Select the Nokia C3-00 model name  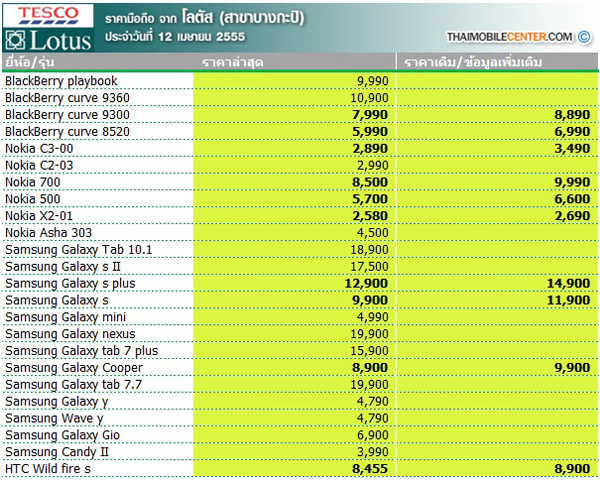point(39,148)
